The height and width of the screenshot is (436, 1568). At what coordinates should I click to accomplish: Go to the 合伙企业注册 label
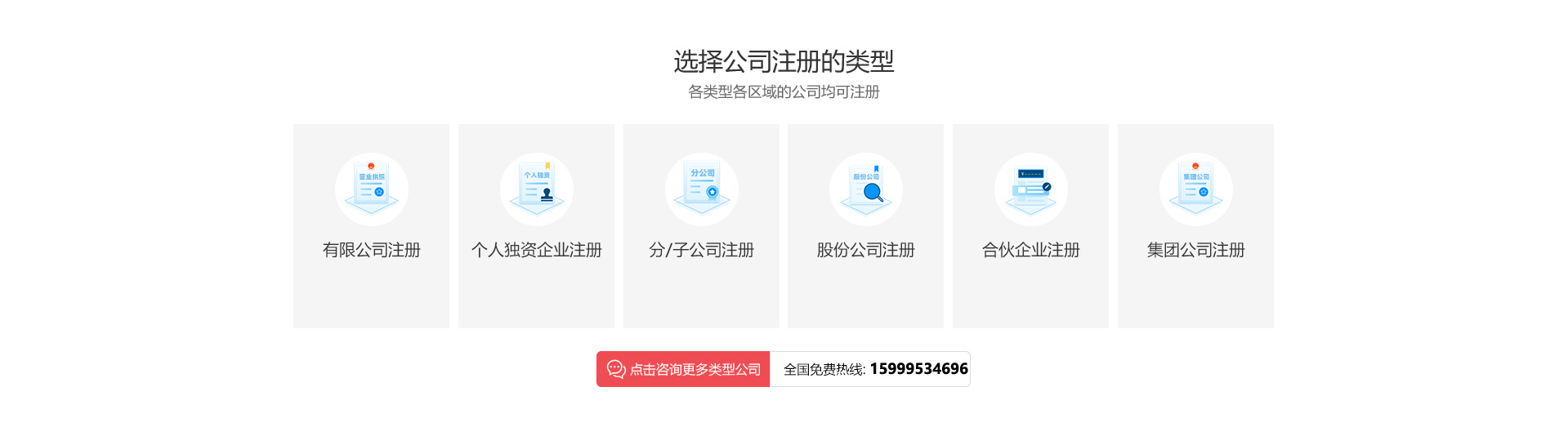[x=1031, y=250]
